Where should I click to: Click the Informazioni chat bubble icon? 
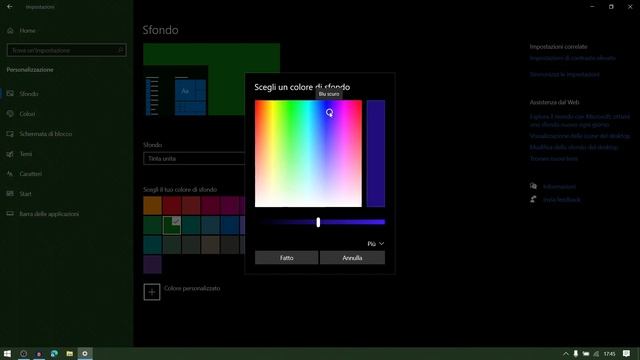(x=533, y=186)
